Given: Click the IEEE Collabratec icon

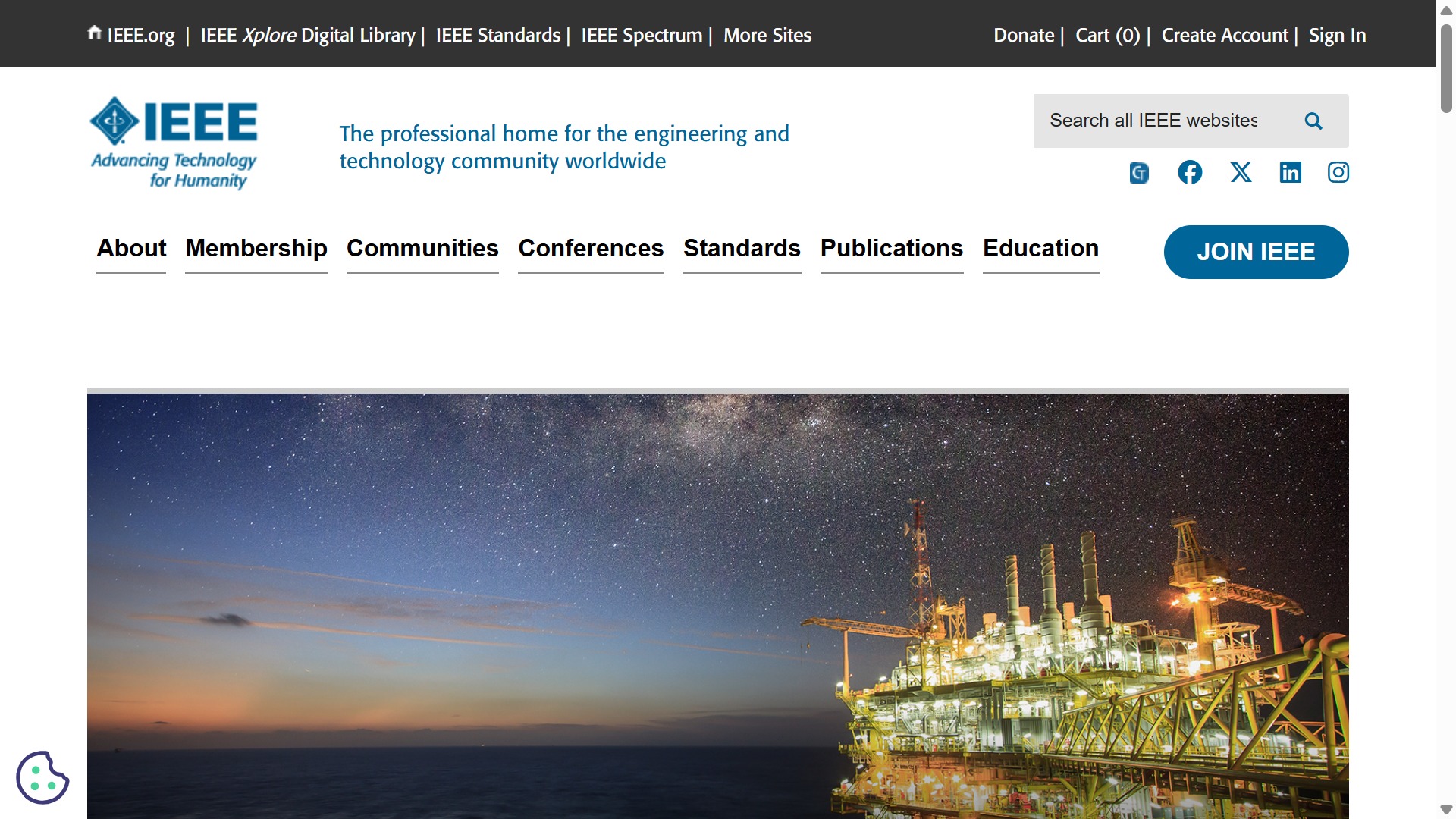Looking at the screenshot, I should point(1139,173).
